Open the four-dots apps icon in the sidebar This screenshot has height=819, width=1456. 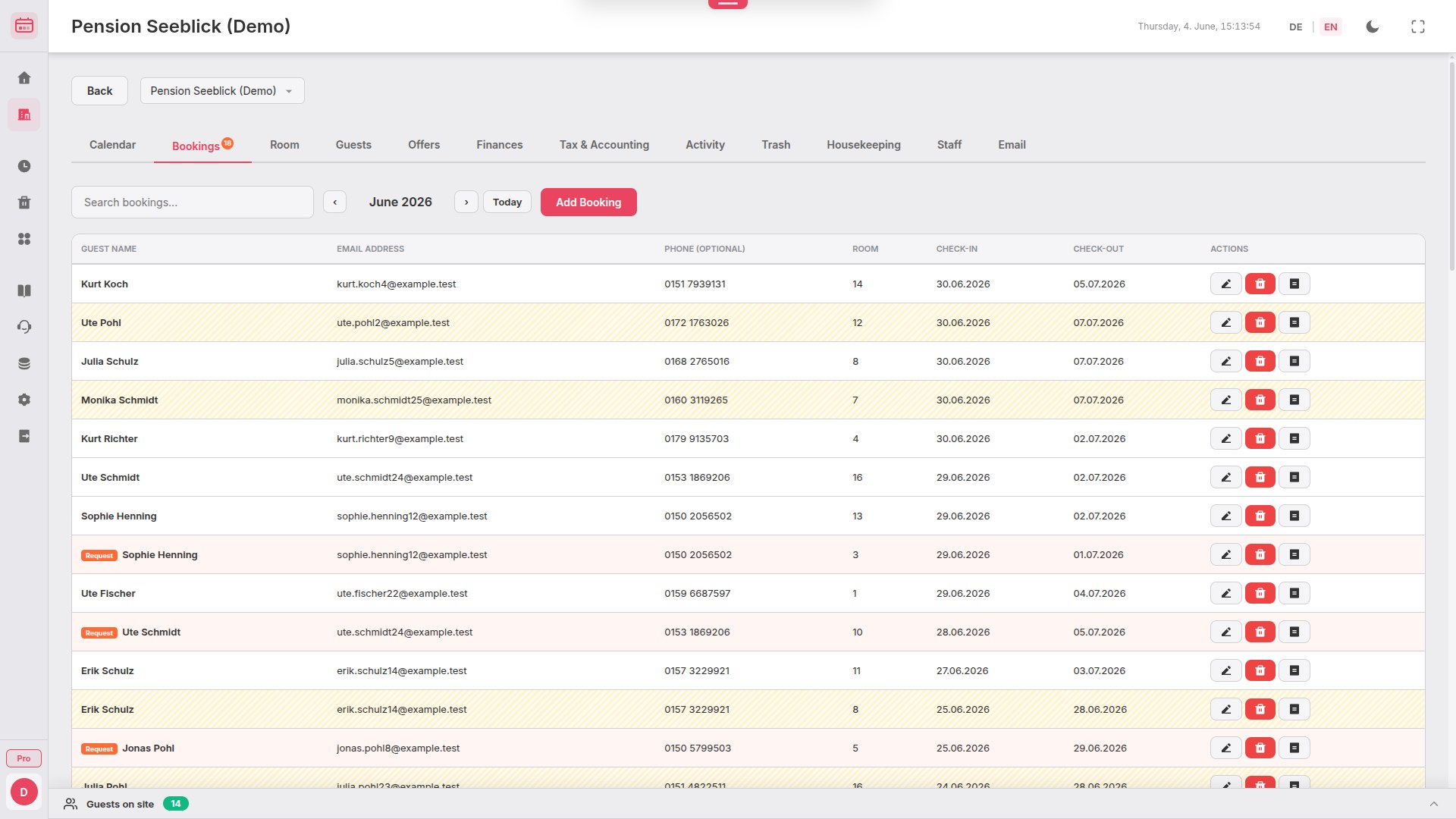point(24,239)
